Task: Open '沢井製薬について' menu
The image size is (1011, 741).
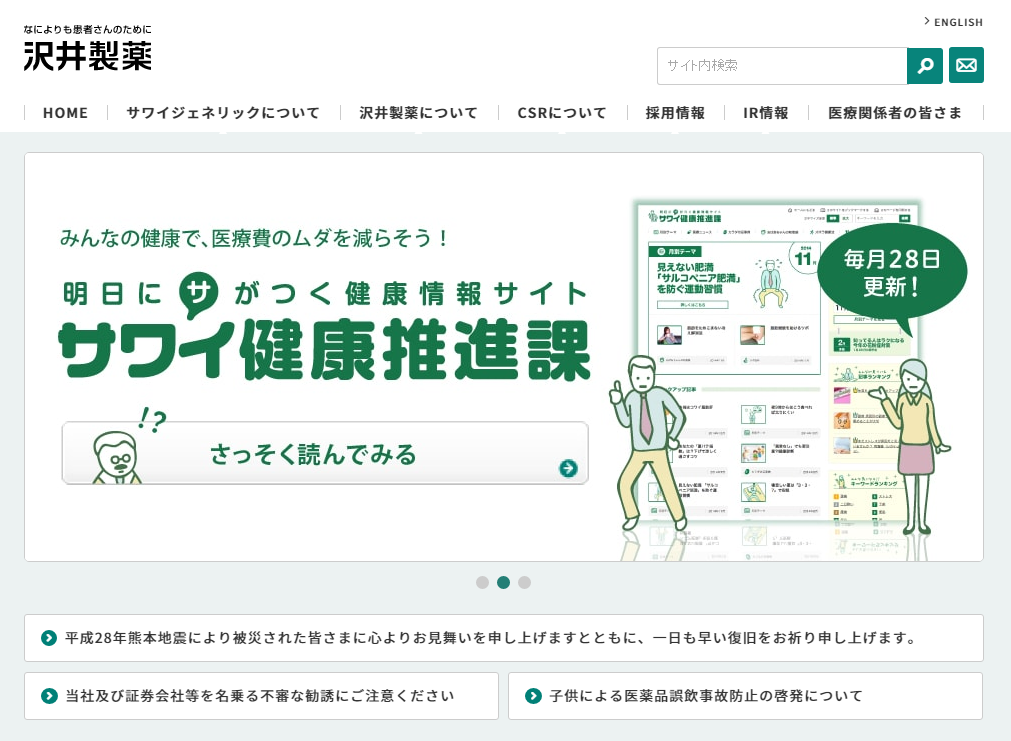Action: (x=418, y=113)
